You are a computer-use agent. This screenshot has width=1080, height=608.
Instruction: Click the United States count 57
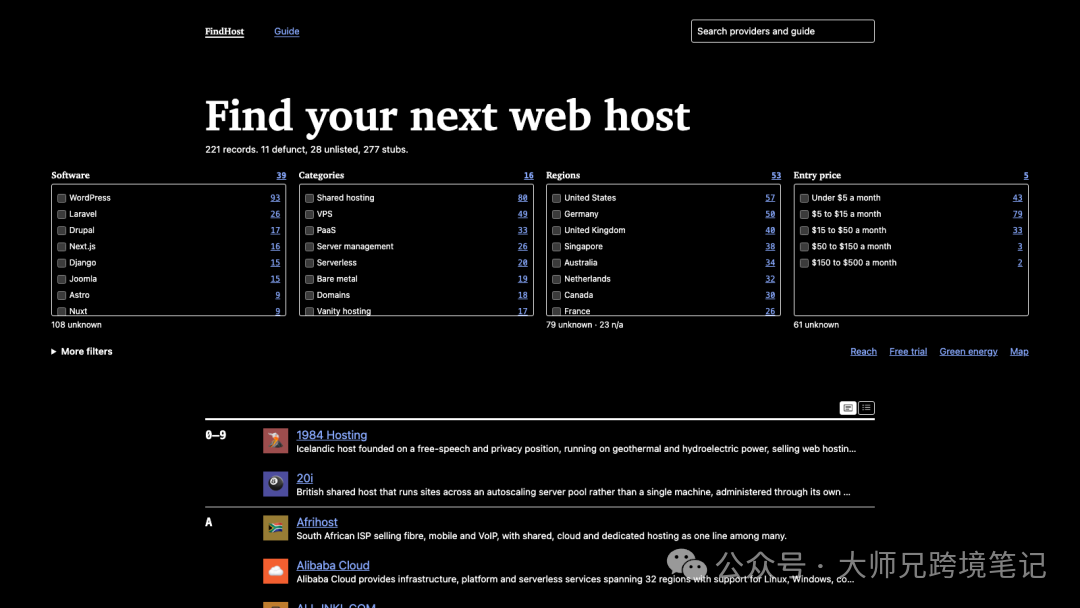pyautogui.click(x=769, y=198)
